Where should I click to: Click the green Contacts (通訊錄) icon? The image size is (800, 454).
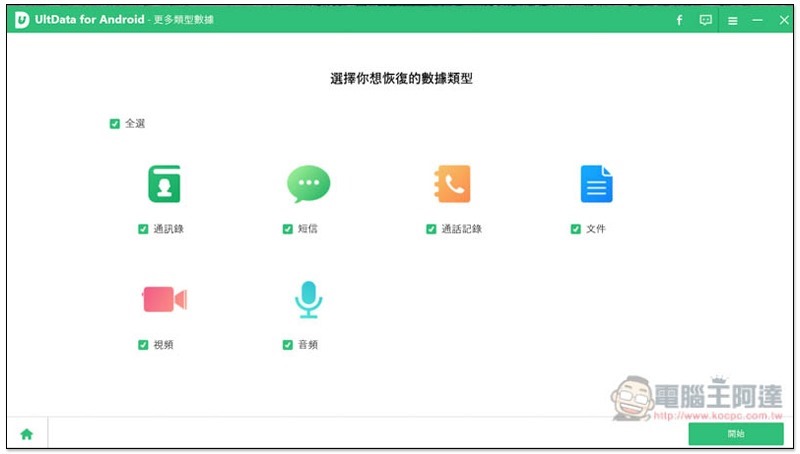(x=164, y=184)
